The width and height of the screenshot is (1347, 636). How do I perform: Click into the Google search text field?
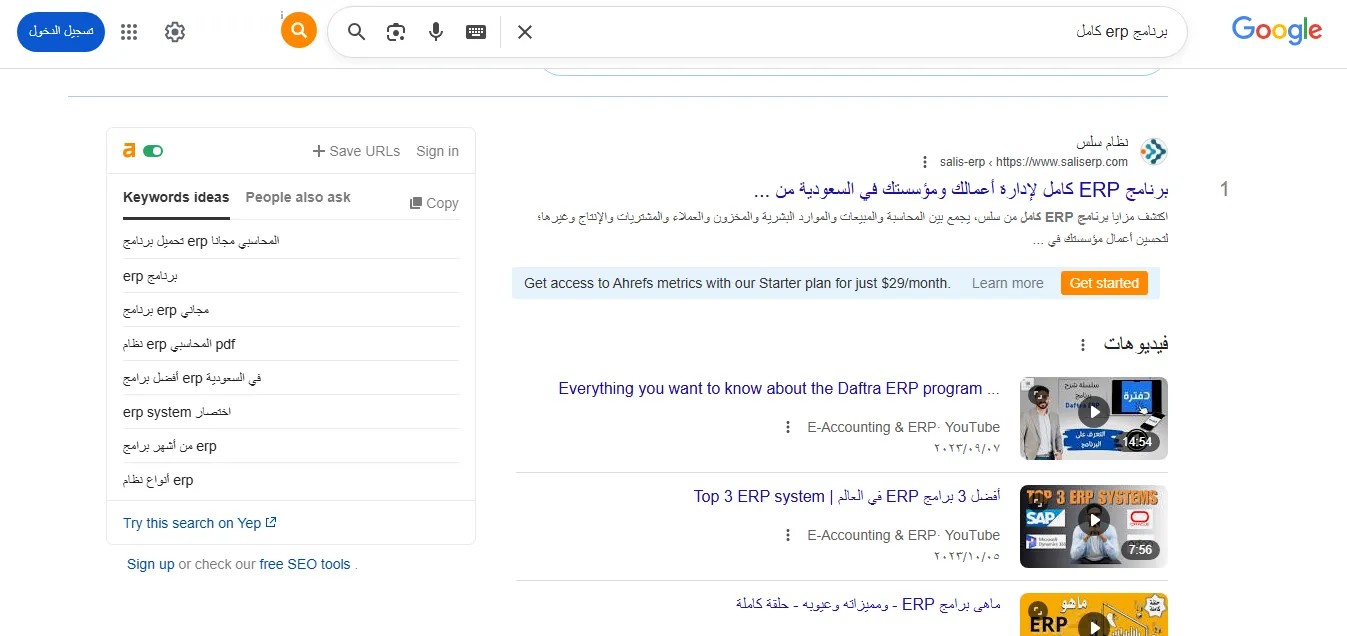click(850, 32)
